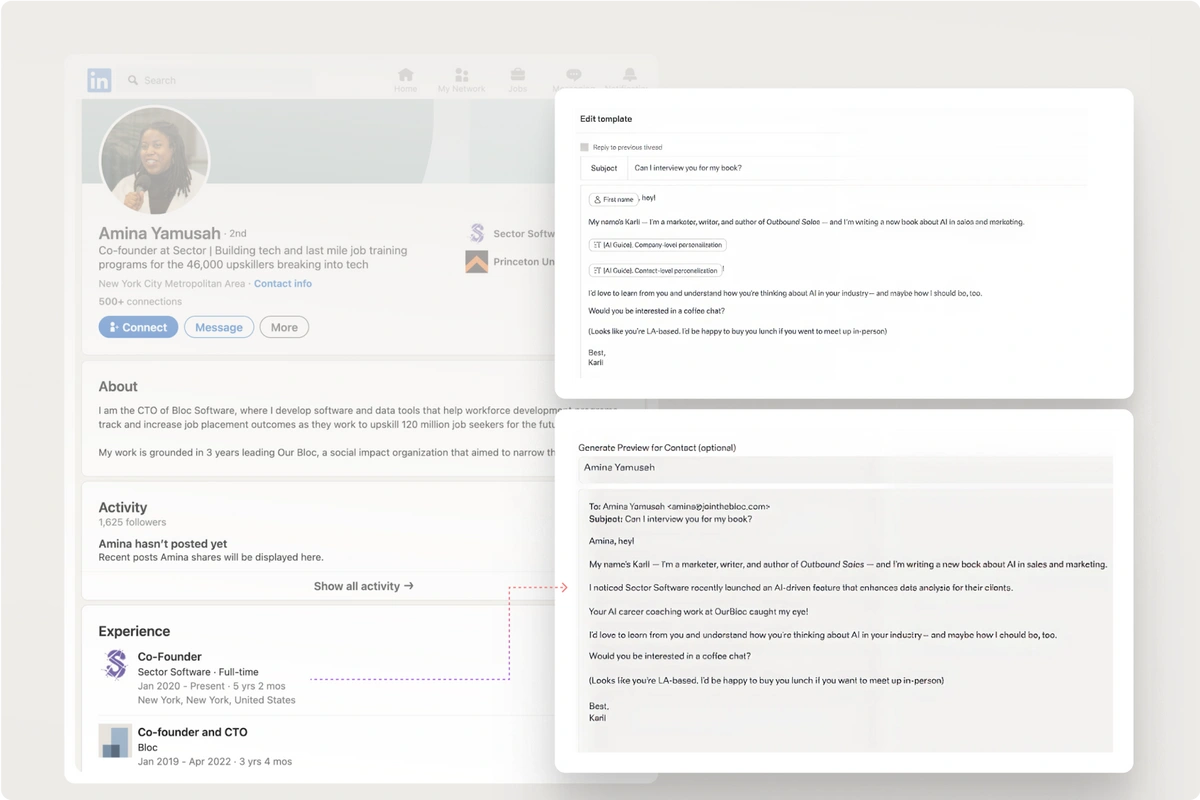Open the More button on the profile
Viewport: 1200px width, 800px height.
tap(284, 327)
